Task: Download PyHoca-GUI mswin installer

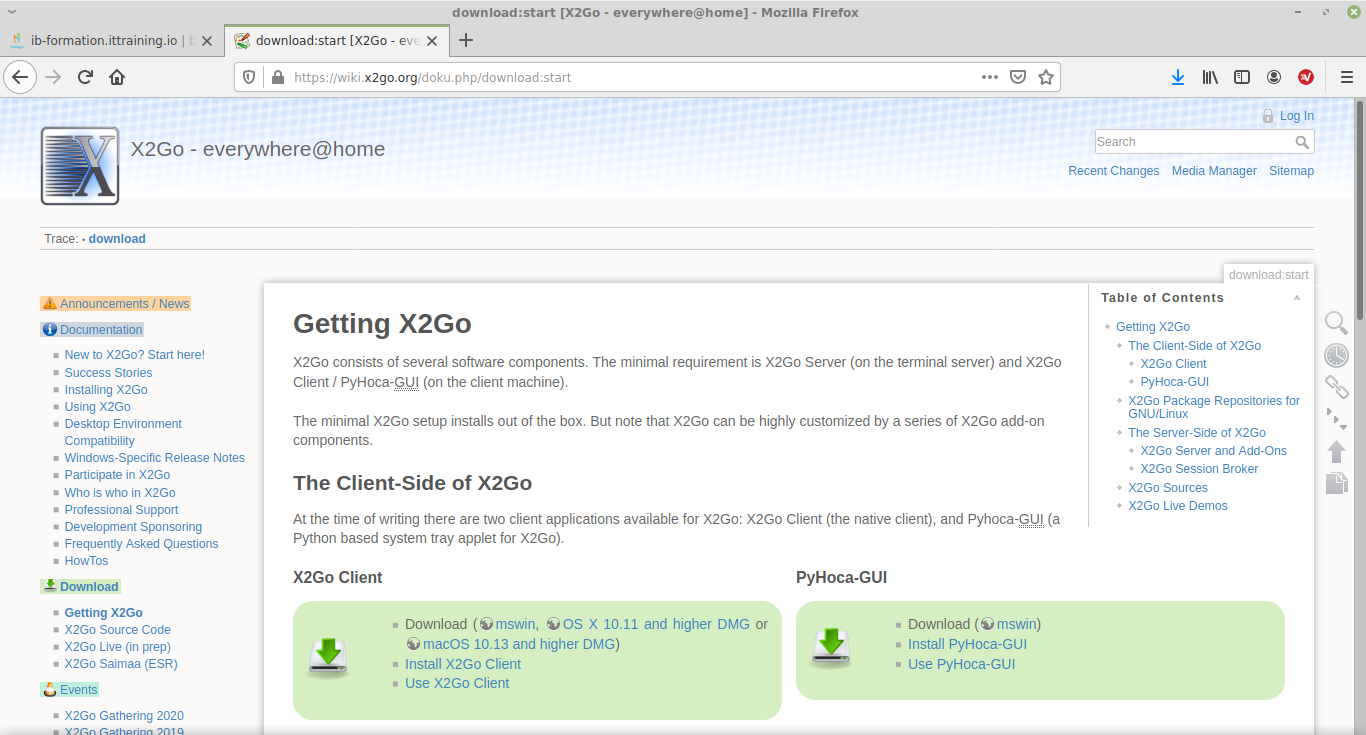Action: (1018, 624)
